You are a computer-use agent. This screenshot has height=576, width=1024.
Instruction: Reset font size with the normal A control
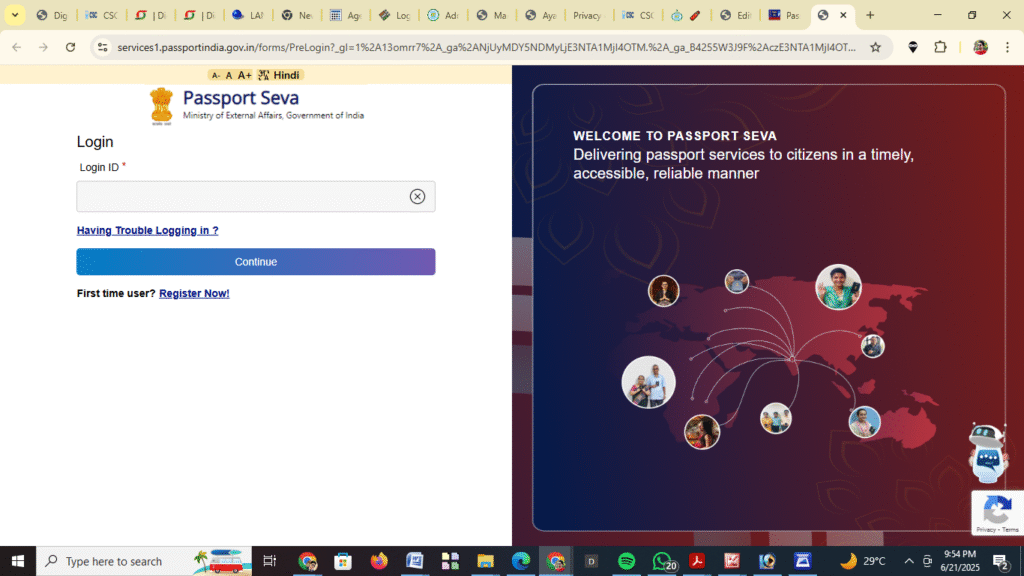[x=229, y=76]
